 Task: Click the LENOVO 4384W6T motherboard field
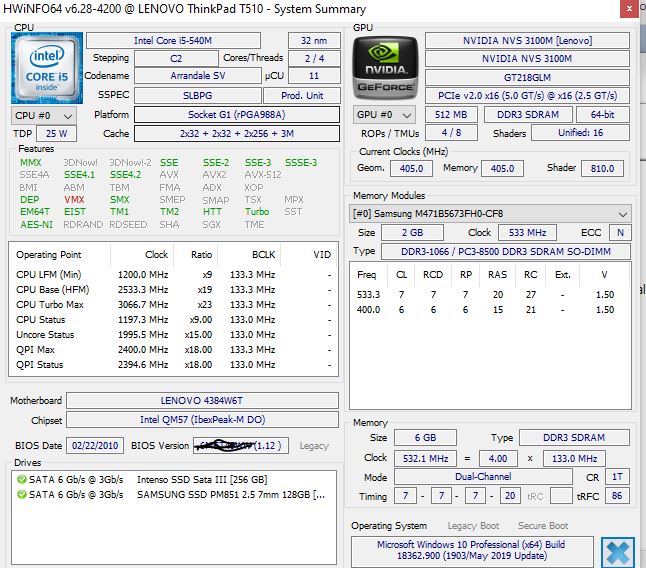pos(202,400)
